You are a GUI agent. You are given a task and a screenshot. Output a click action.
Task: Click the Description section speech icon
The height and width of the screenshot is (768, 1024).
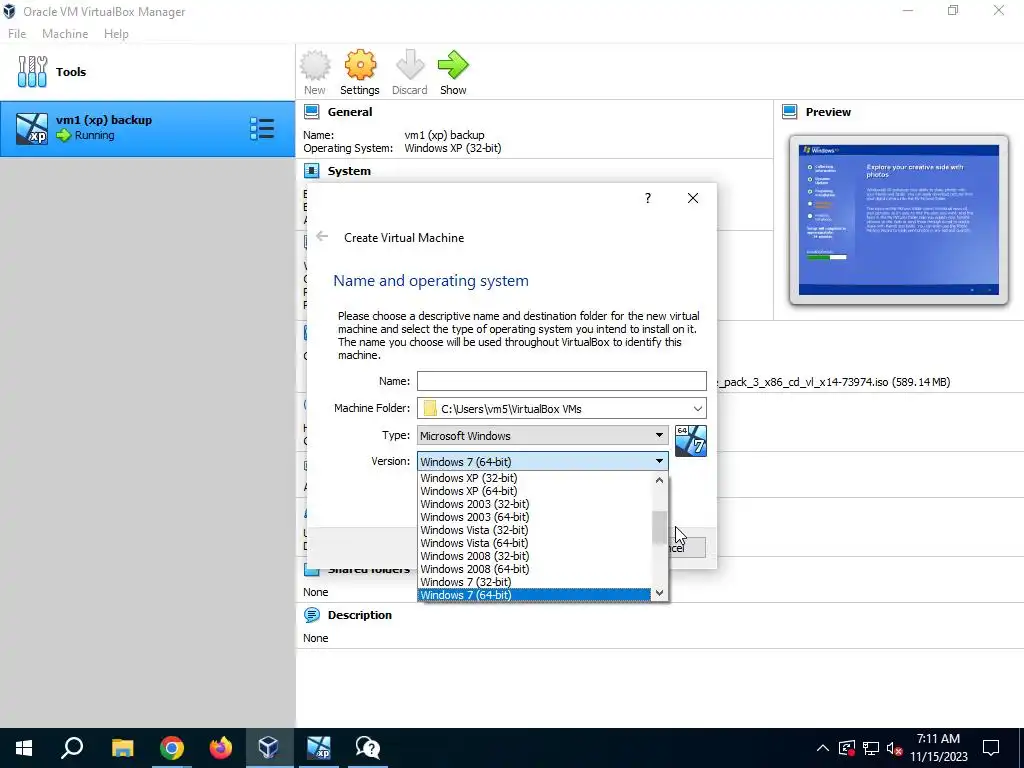tap(312, 615)
